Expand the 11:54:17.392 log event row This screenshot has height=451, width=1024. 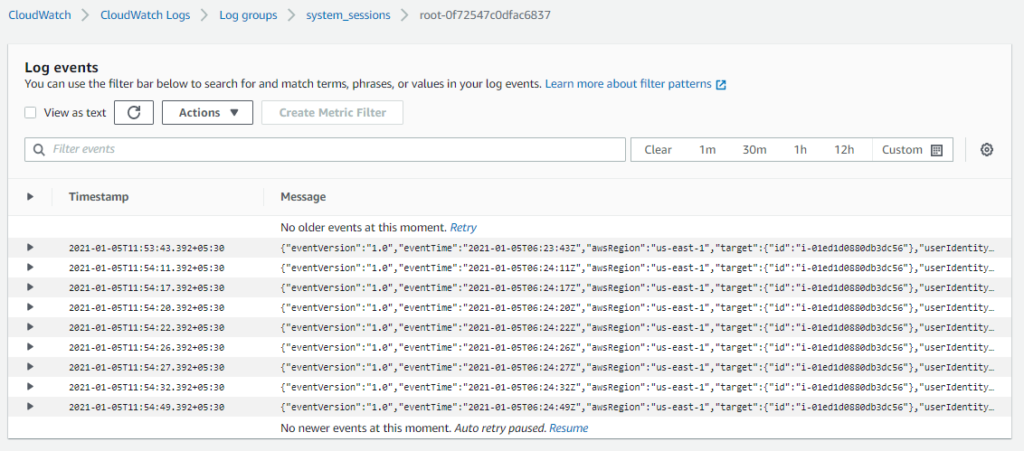(30, 287)
